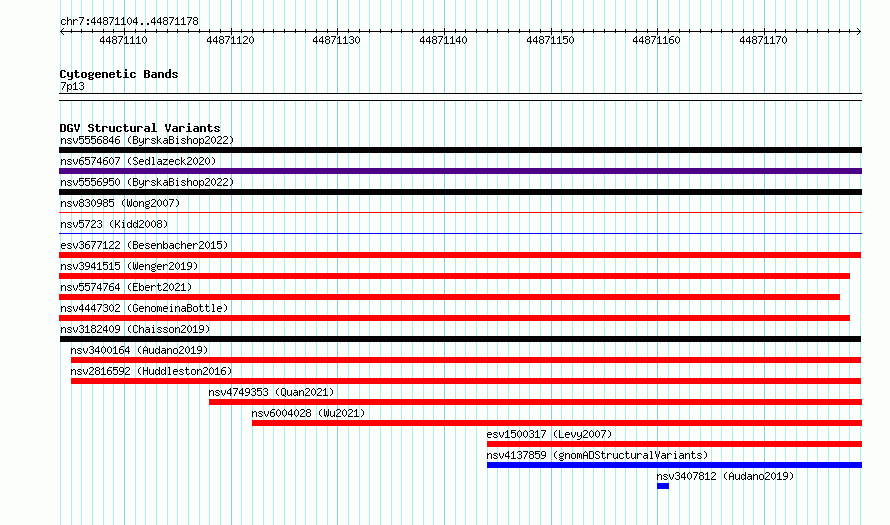This screenshot has height=525, width=890.
Task: Click the Cytogenetic Bands track title
Action: click(119, 74)
